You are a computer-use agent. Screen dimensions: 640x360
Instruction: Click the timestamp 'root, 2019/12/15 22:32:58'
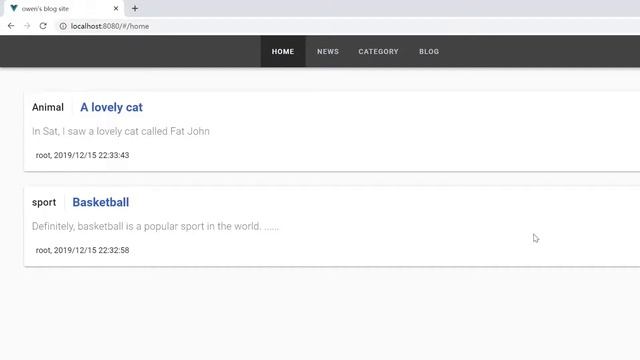tap(82, 250)
